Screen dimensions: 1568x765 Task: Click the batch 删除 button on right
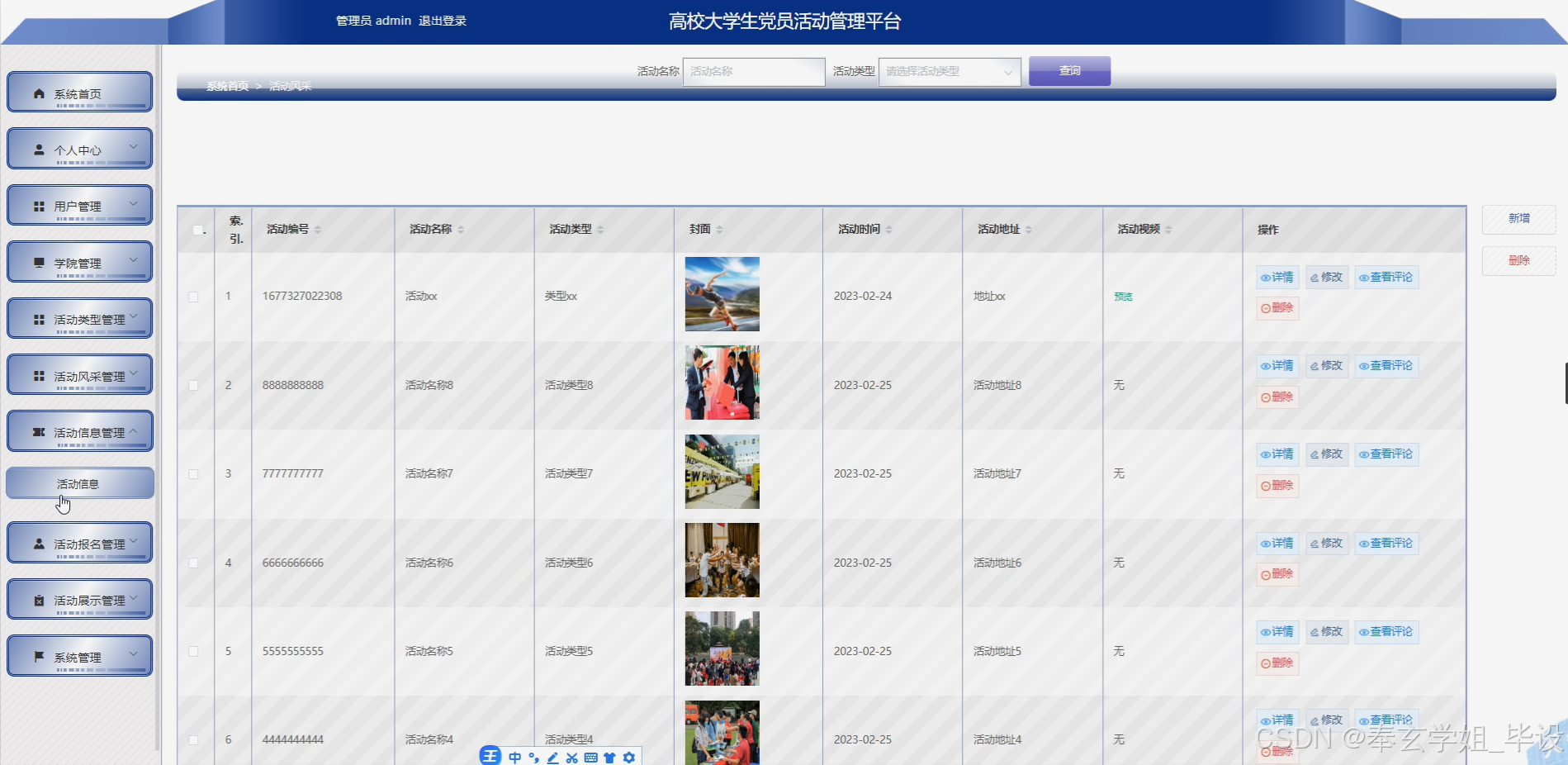[x=1518, y=260]
